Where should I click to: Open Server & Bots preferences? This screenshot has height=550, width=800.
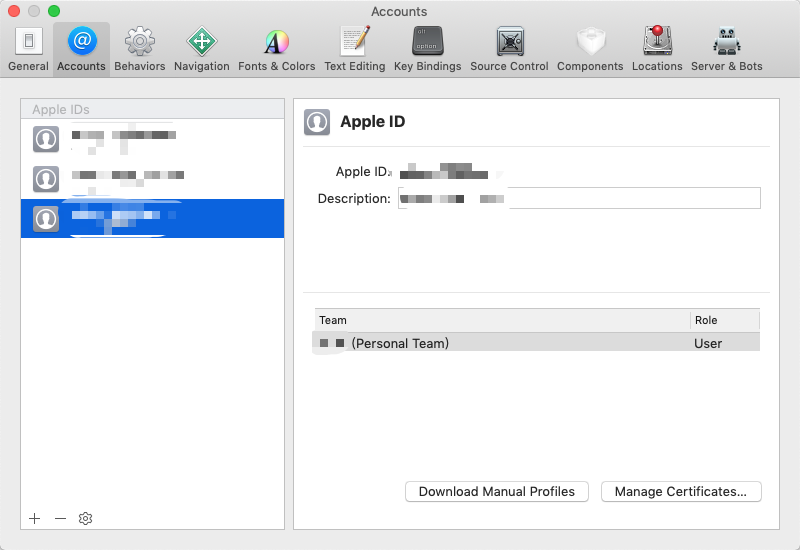point(727,49)
